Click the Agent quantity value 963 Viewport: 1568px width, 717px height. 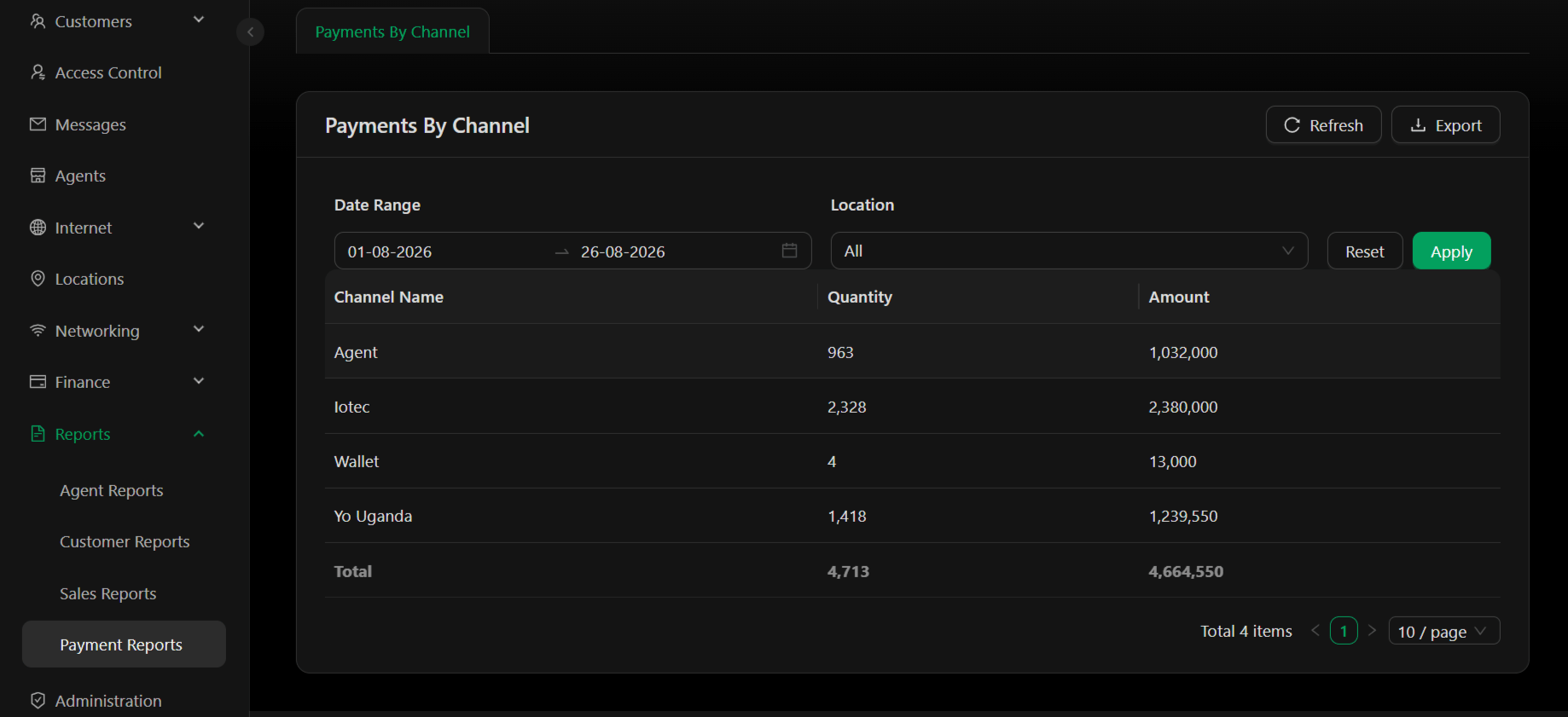click(x=840, y=352)
